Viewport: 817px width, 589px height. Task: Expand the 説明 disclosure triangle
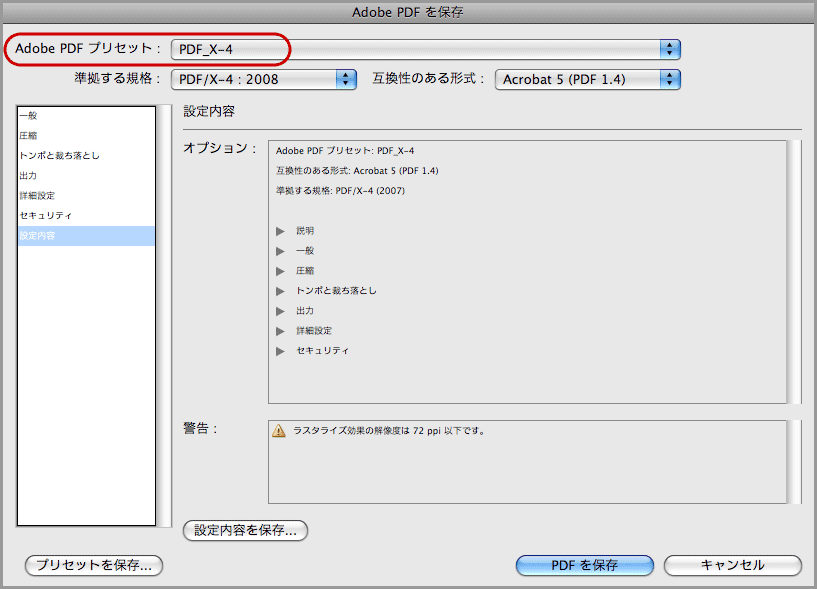click(x=280, y=231)
